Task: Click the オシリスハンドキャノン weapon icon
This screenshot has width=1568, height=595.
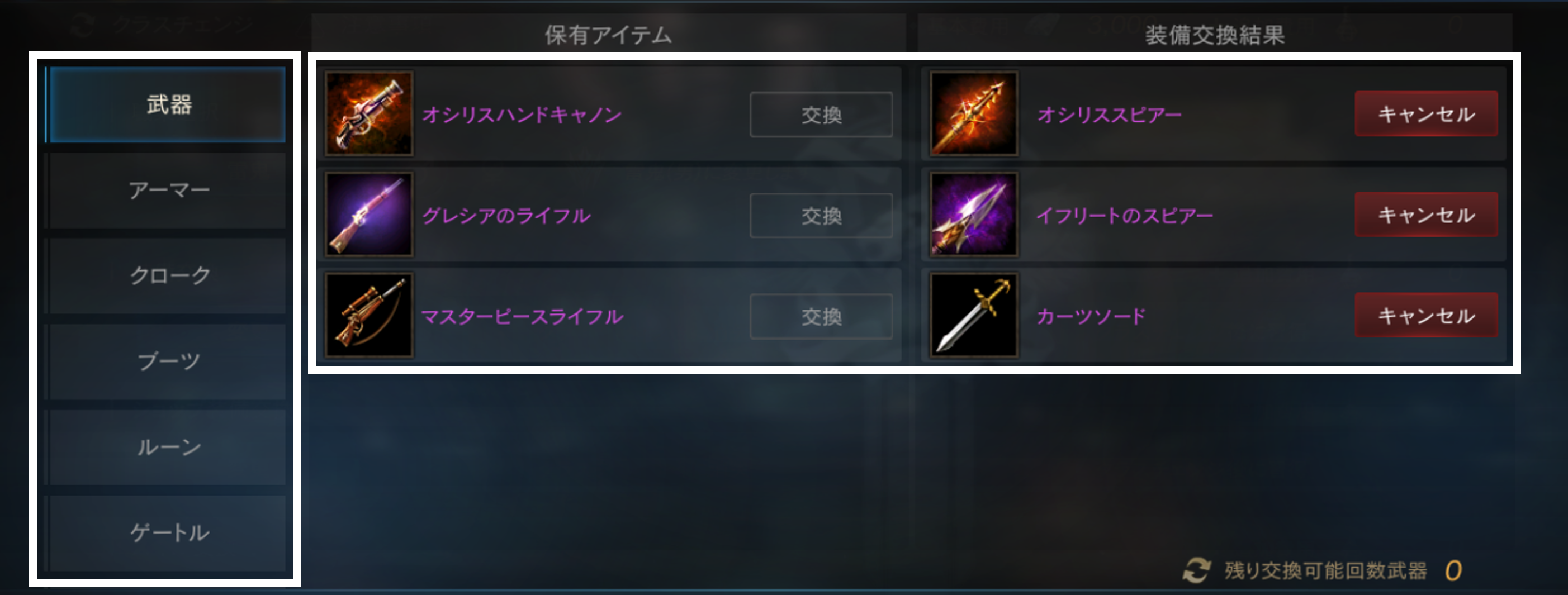Action: [x=369, y=114]
